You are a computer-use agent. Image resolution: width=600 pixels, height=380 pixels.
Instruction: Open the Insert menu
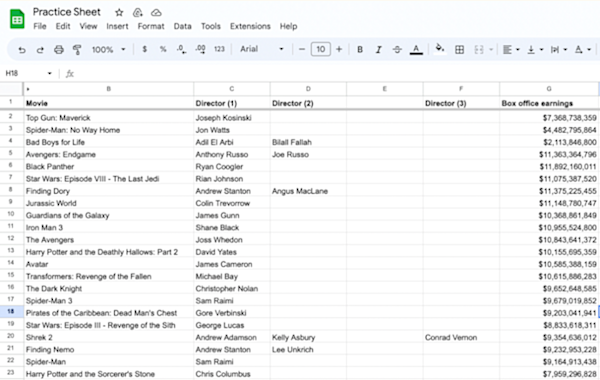click(117, 26)
